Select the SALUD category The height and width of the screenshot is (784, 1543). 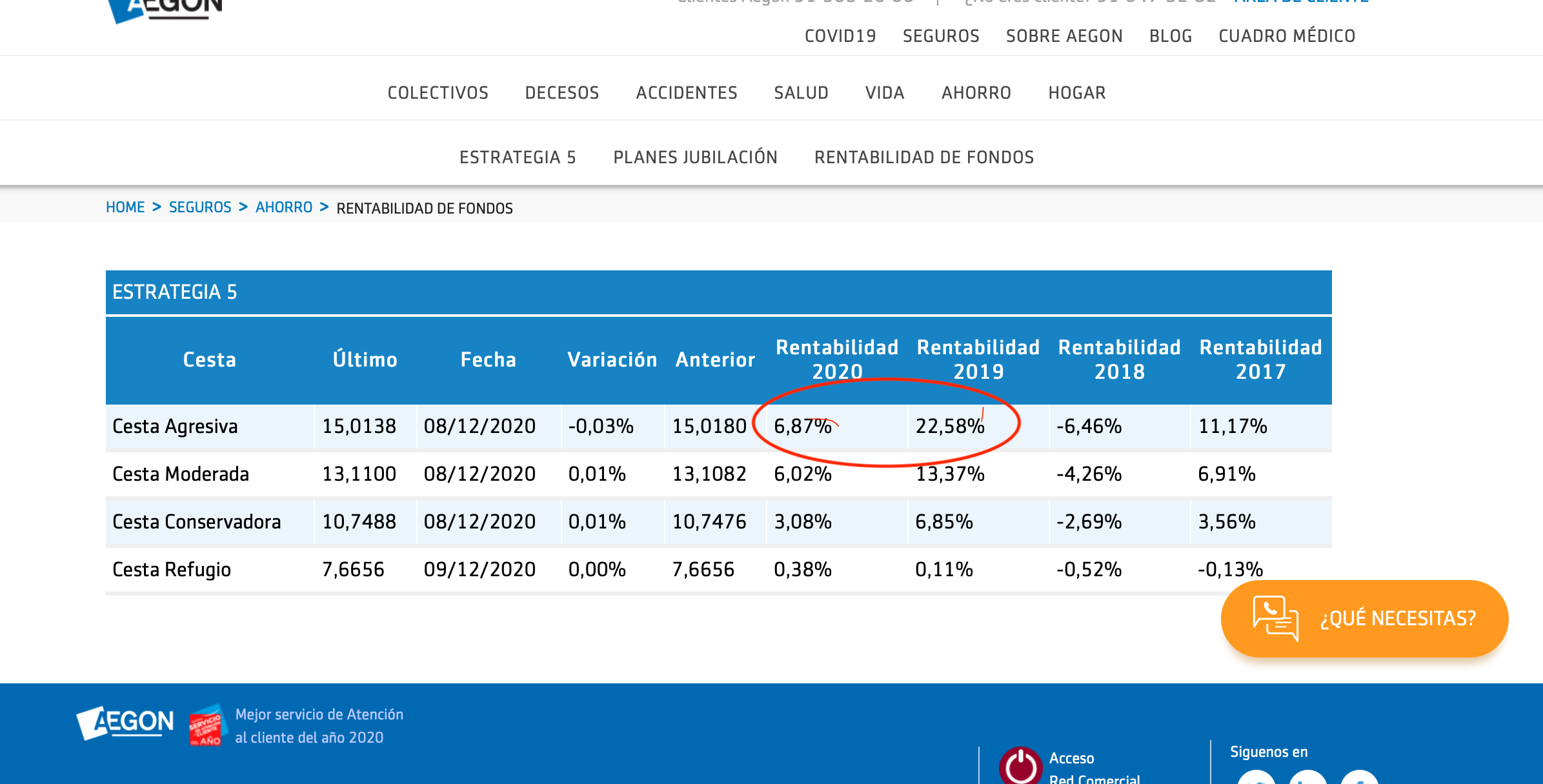pos(801,93)
